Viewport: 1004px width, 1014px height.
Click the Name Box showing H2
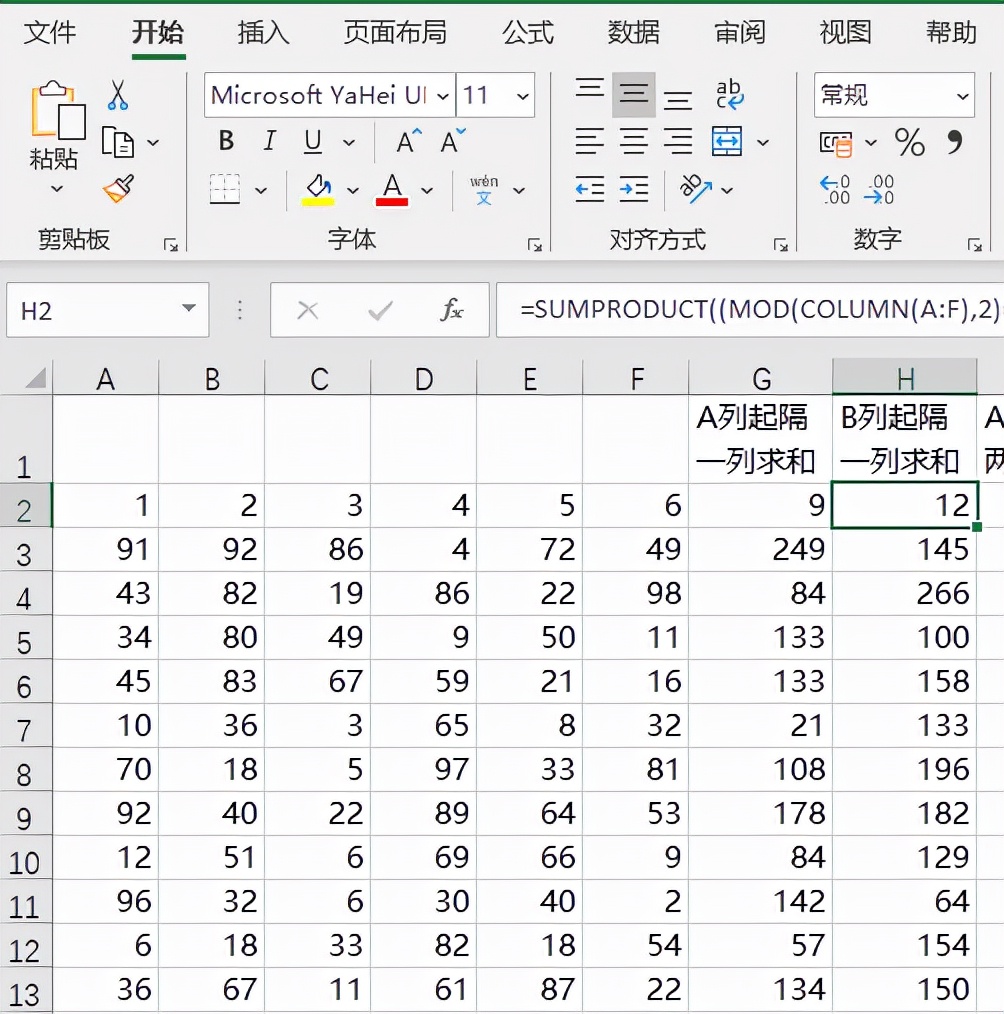(108, 310)
